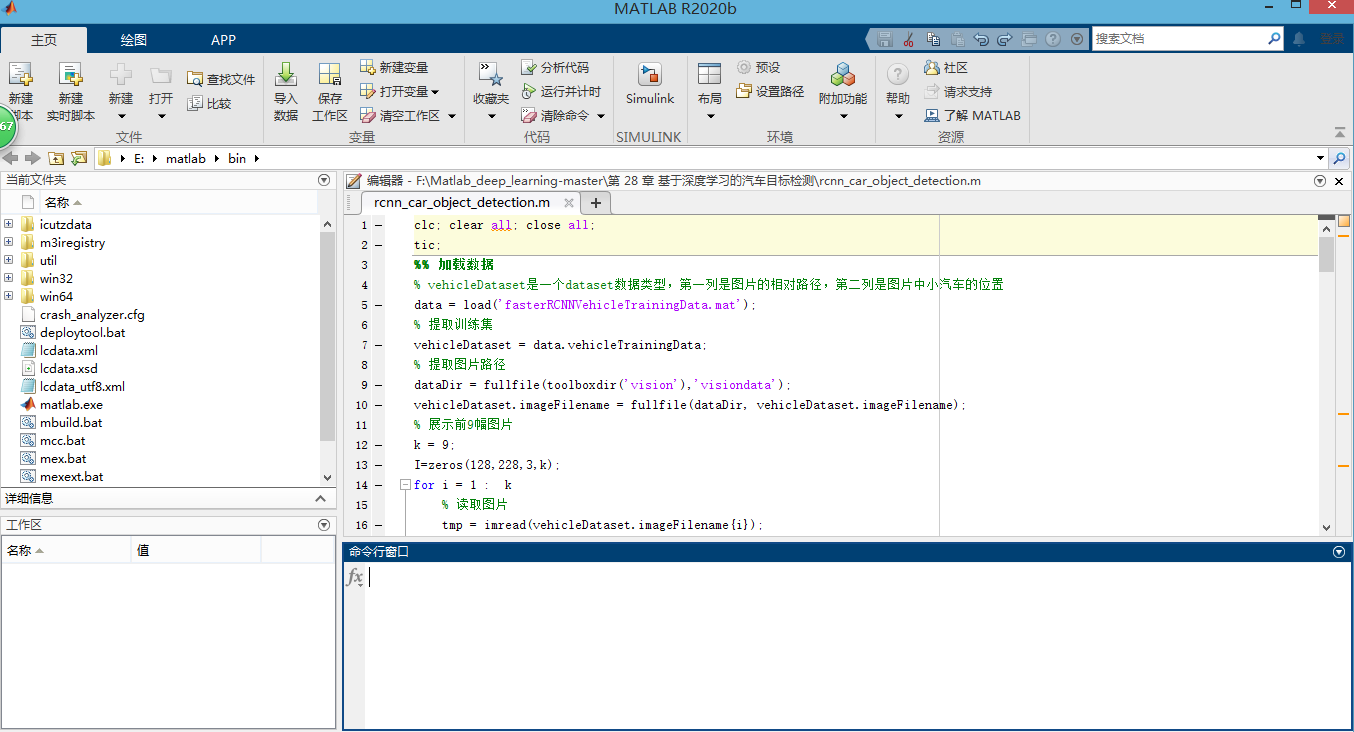Expand the icutzdata folder
The image size is (1354, 732).
[9, 224]
